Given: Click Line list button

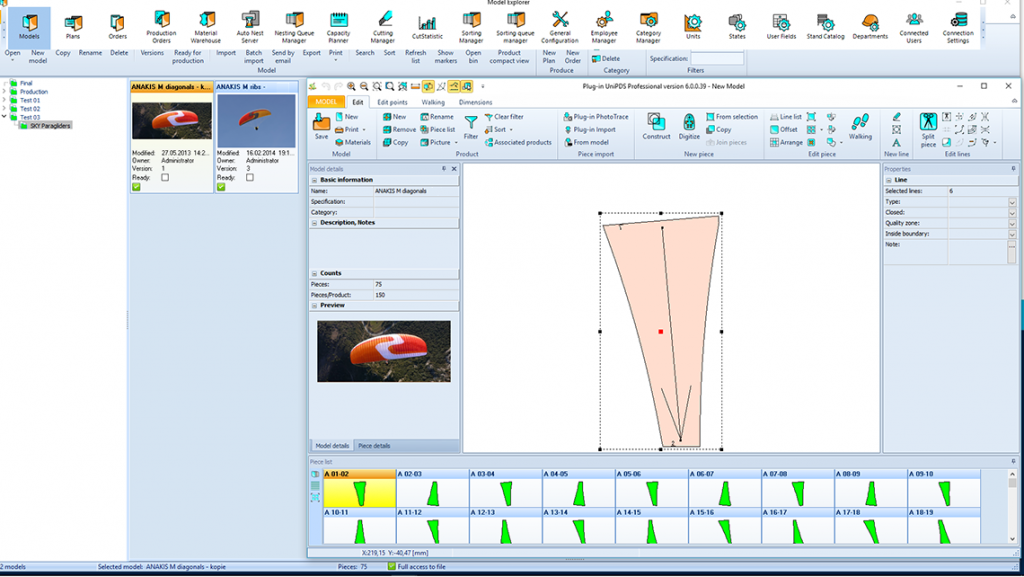Looking at the screenshot, I should coord(786,117).
